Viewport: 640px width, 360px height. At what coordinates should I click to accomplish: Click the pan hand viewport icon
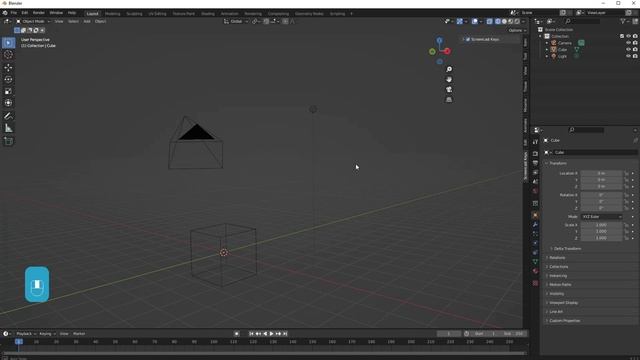449,79
